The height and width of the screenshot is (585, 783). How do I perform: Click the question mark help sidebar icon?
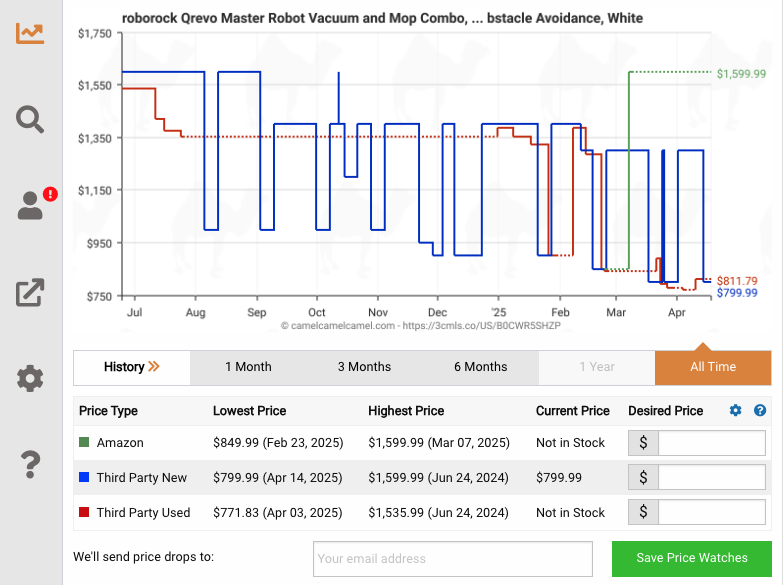(x=30, y=464)
